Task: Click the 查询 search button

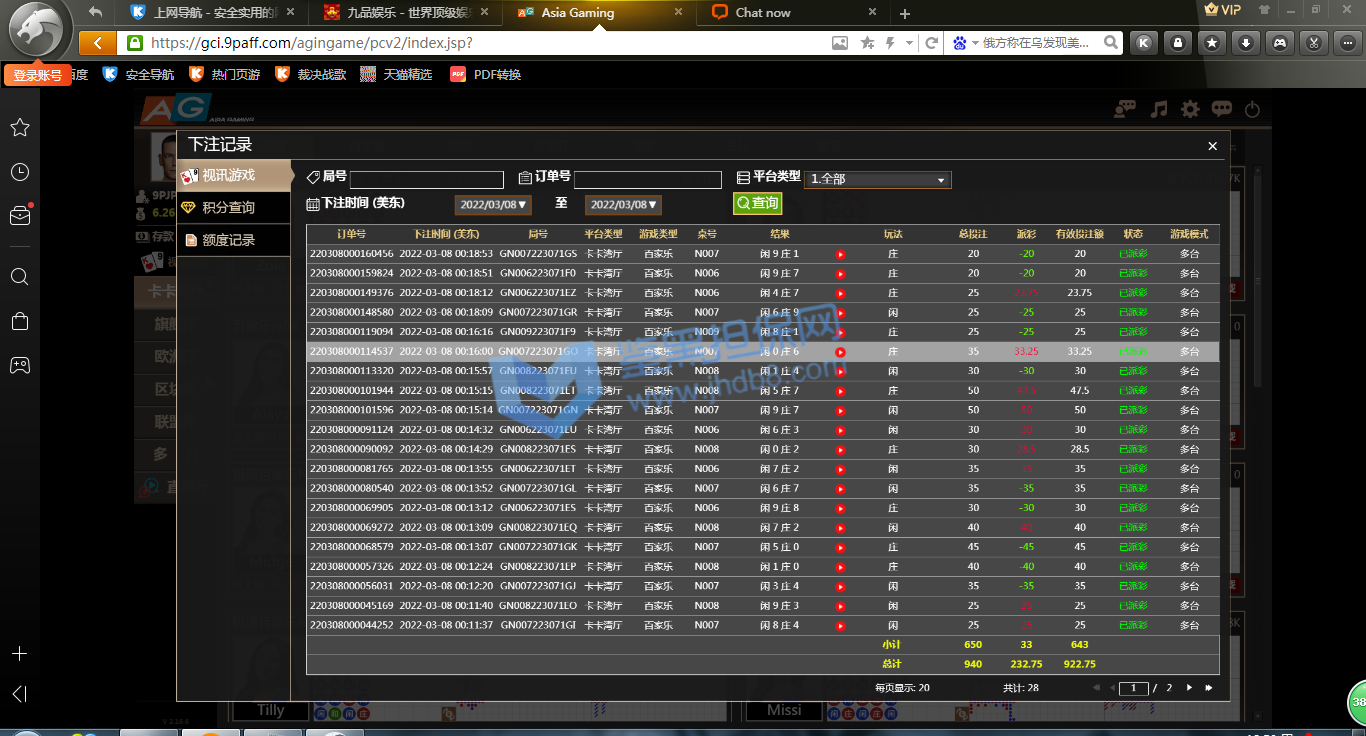Action: [x=757, y=203]
